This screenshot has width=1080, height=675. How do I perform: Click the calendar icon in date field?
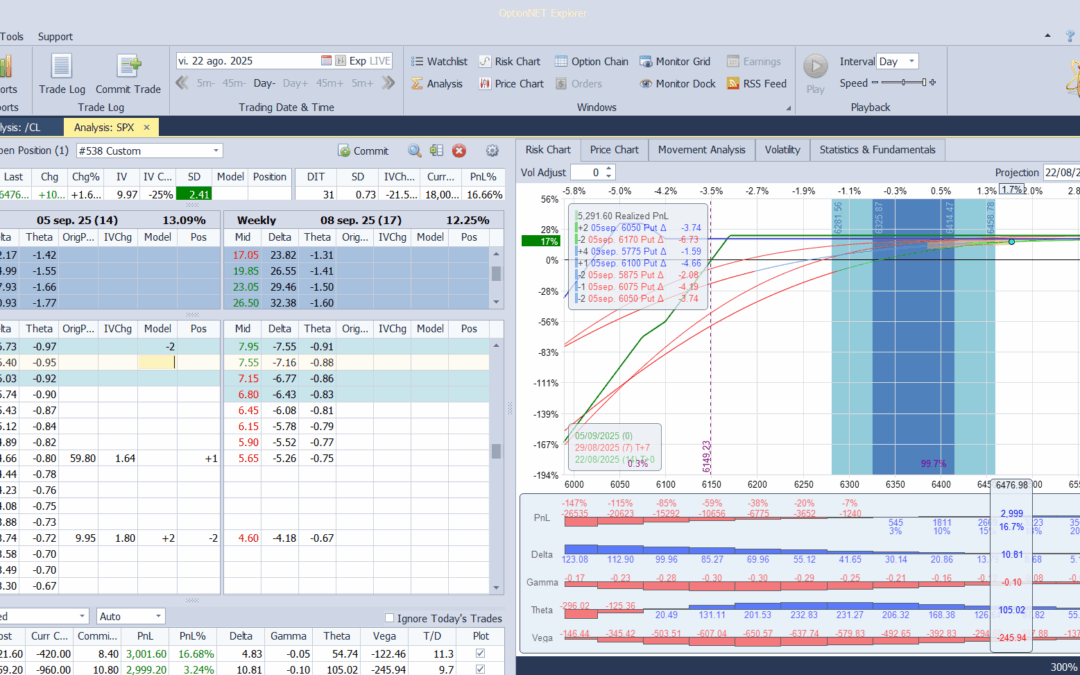(326, 61)
